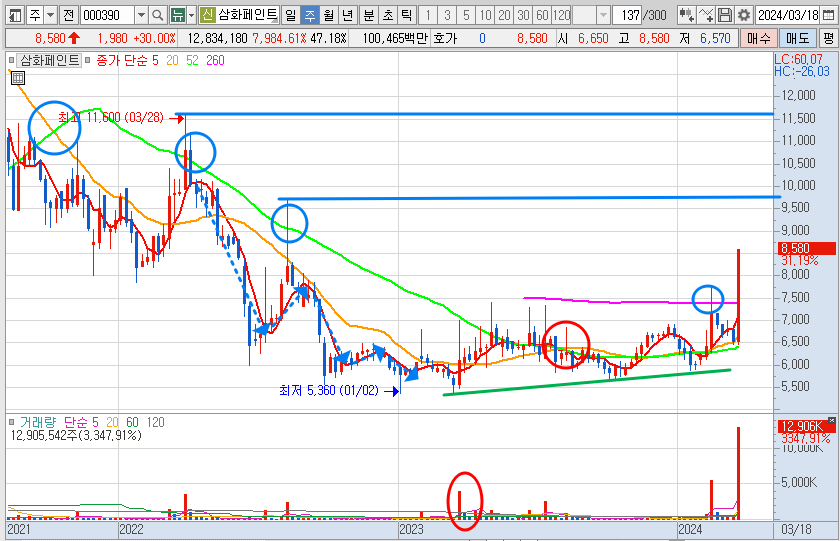The height and width of the screenshot is (541, 840).
Task: Expand the stock code history dropdown
Action: (x=141, y=15)
